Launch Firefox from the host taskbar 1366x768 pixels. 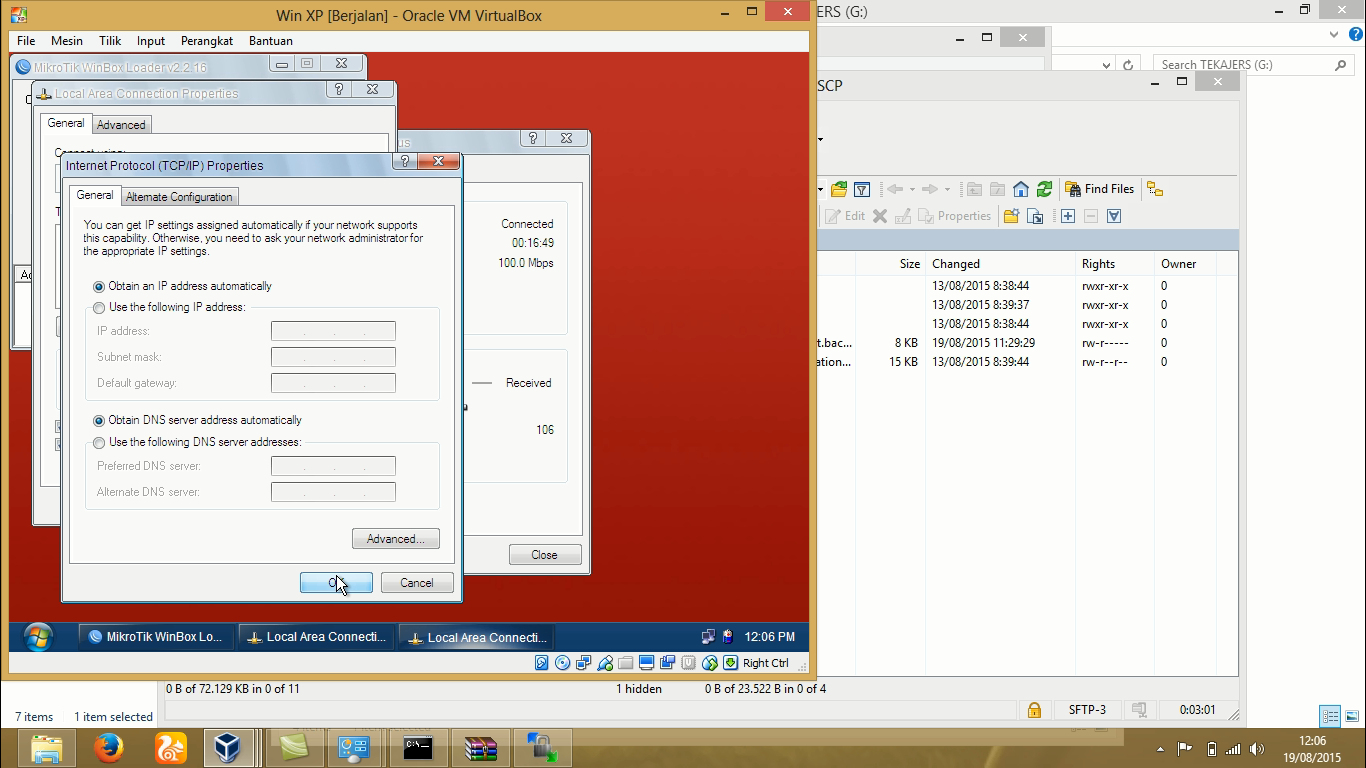[109, 747]
